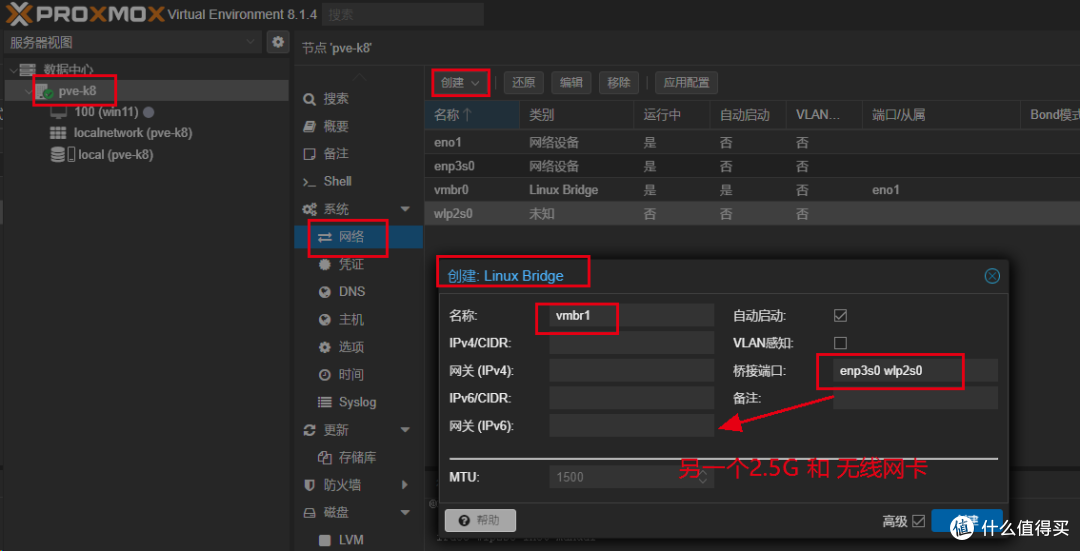Open server view gear settings

(278, 42)
